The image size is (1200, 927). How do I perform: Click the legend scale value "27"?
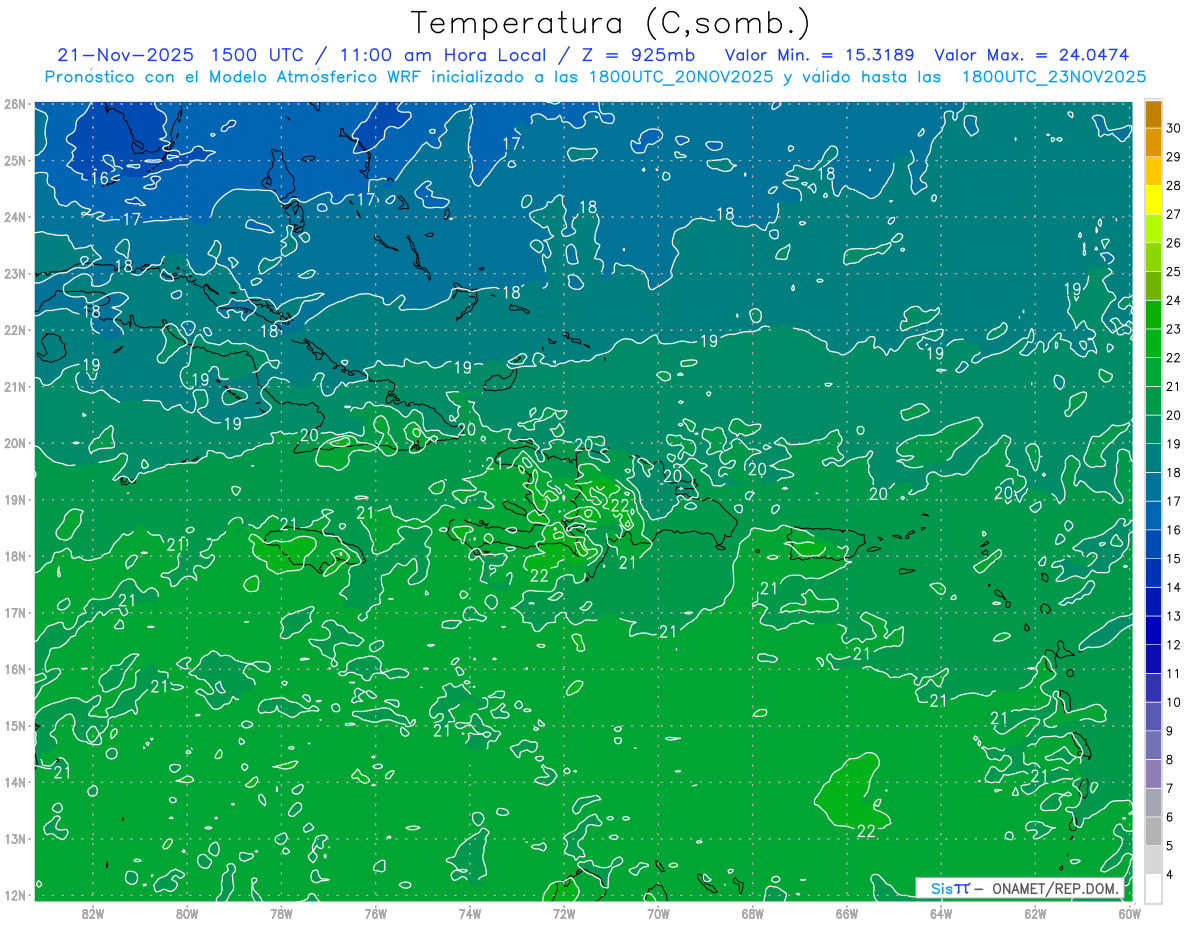[x=1173, y=215]
